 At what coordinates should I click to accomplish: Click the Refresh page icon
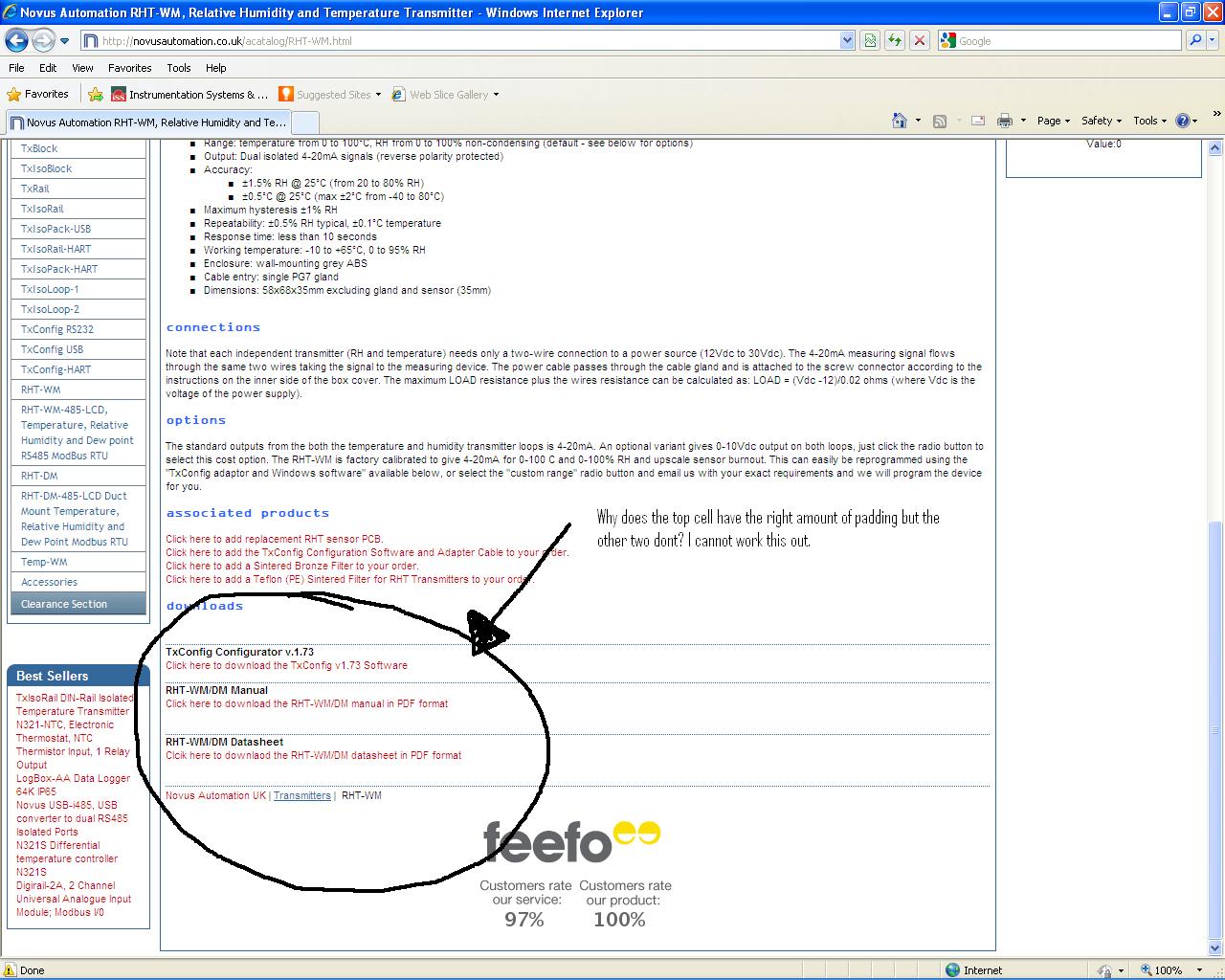[x=894, y=40]
